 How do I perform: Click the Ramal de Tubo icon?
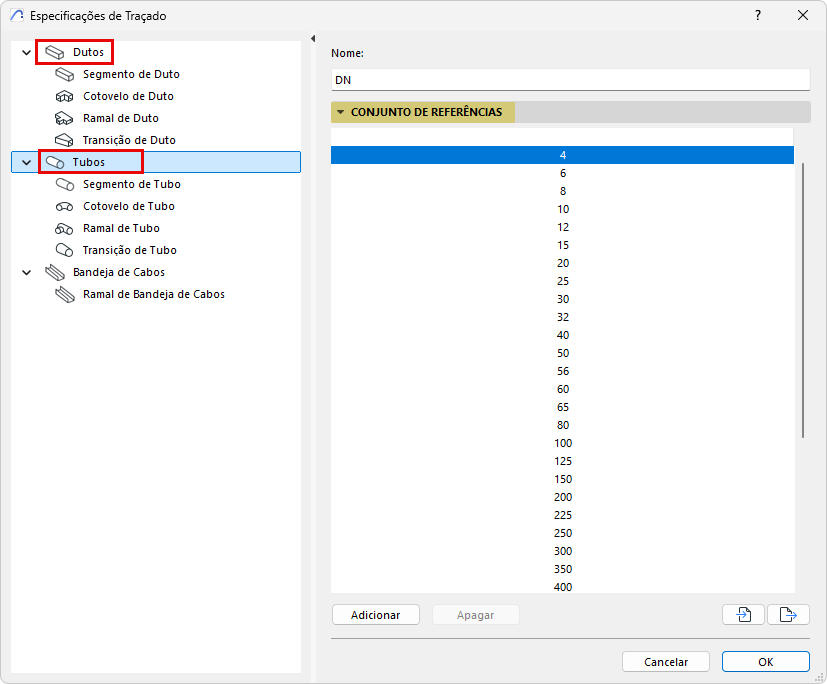pos(64,229)
